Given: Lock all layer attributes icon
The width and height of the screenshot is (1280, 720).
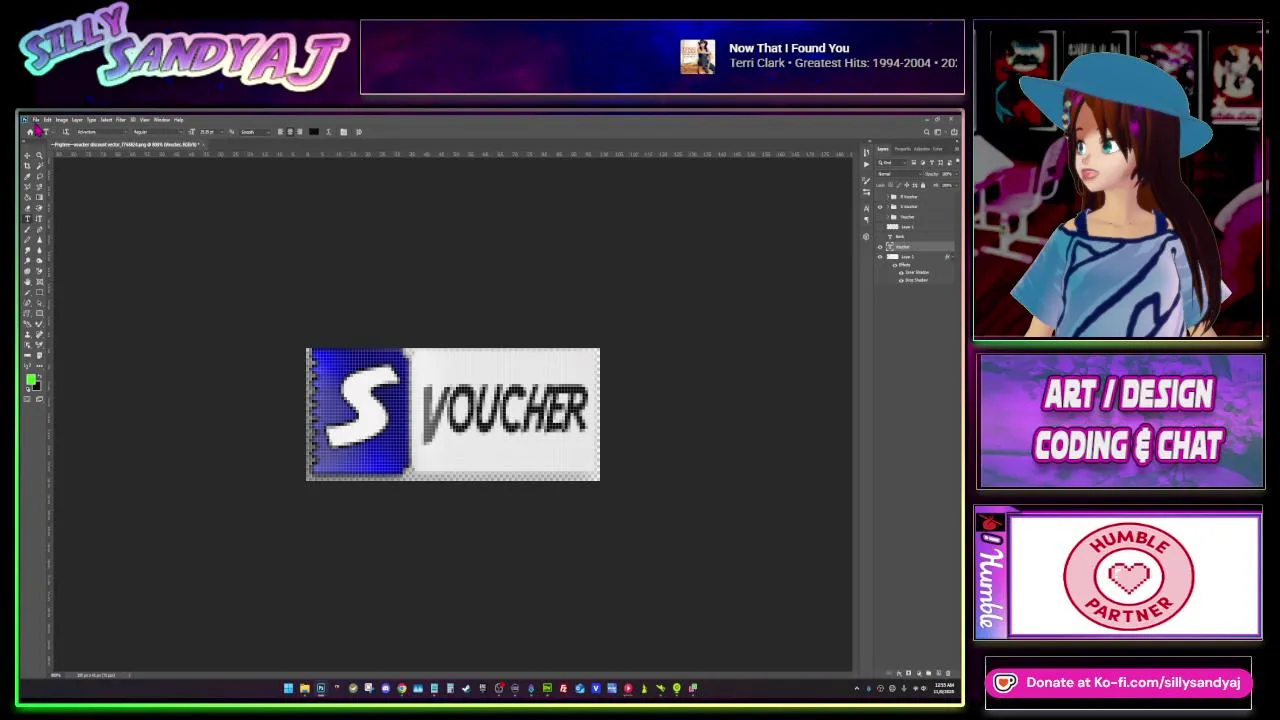Looking at the screenshot, I should 923,185.
